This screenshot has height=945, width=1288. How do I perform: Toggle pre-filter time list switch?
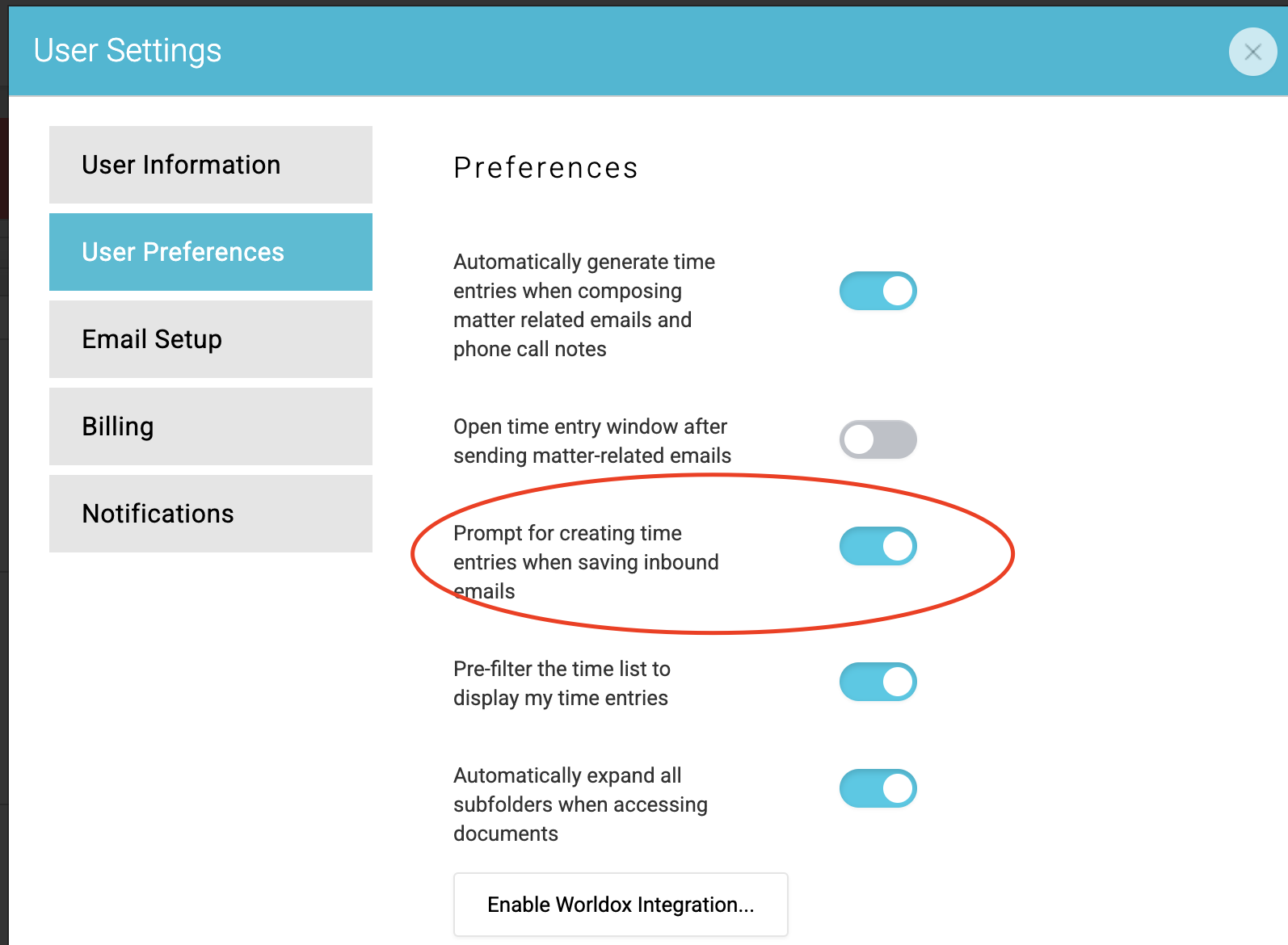[878, 682]
